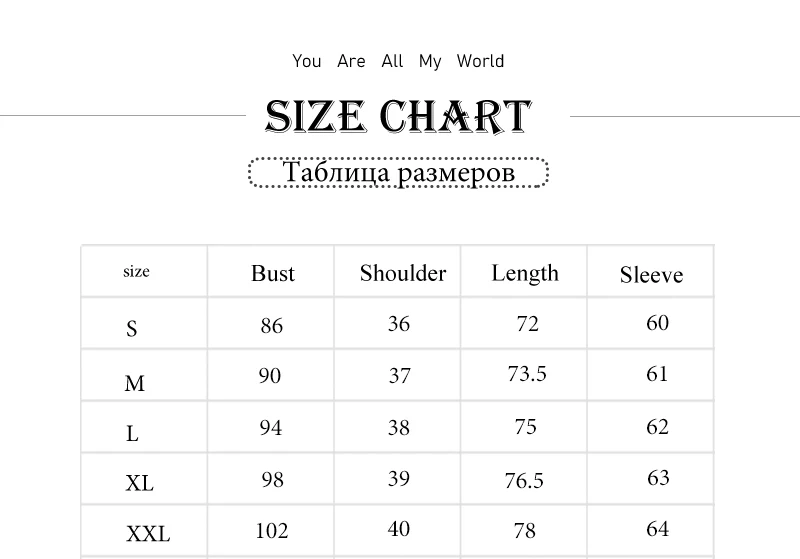
Task: Click the SIZE CHART heading
Action: [x=398, y=116]
